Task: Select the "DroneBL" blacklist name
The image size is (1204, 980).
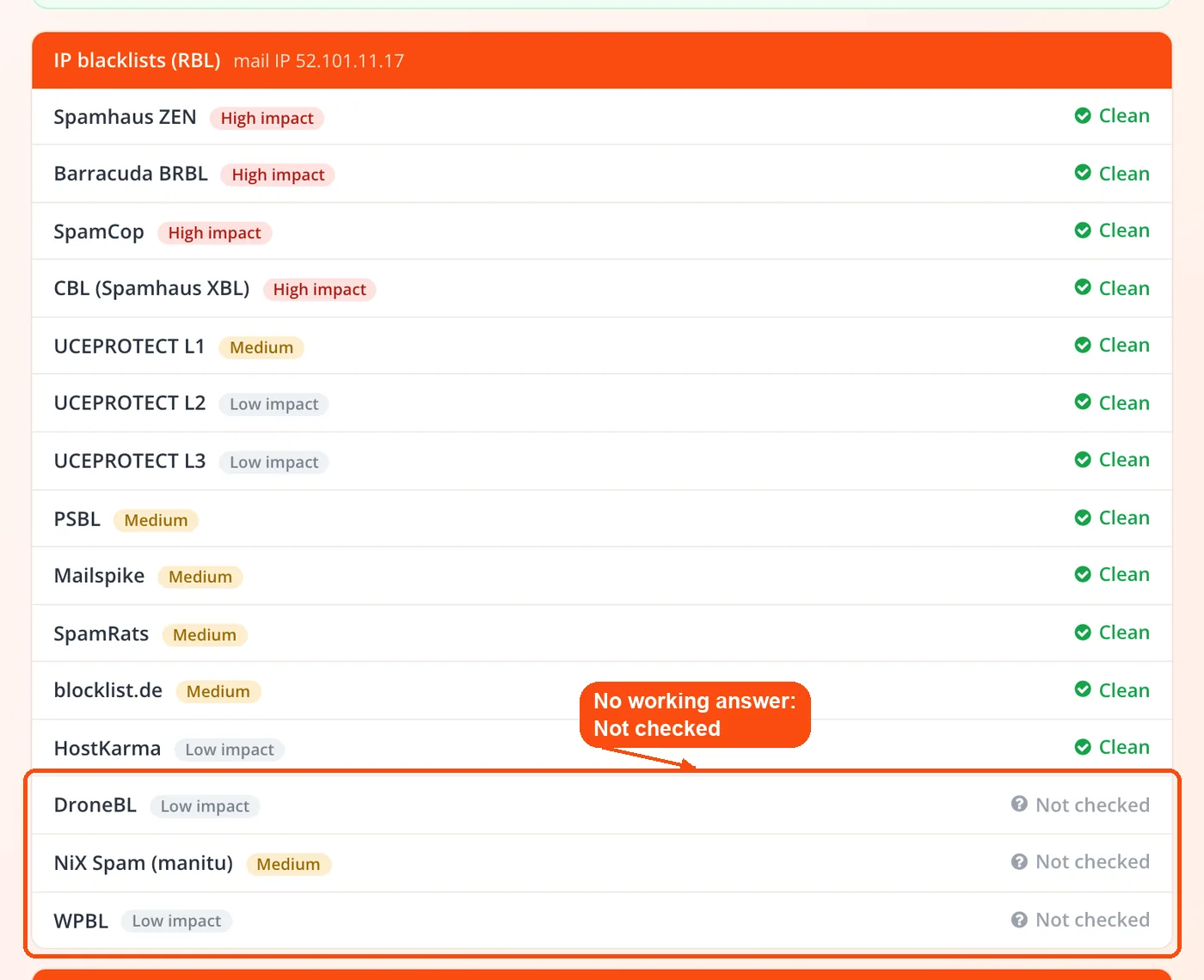Action: (x=95, y=805)
